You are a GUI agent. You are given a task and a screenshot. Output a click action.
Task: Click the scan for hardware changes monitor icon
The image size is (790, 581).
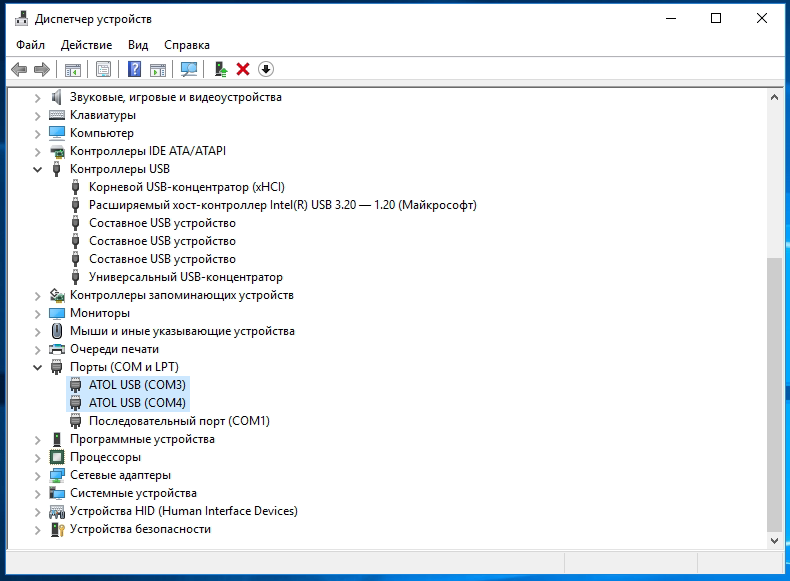(x=188, y=69)
